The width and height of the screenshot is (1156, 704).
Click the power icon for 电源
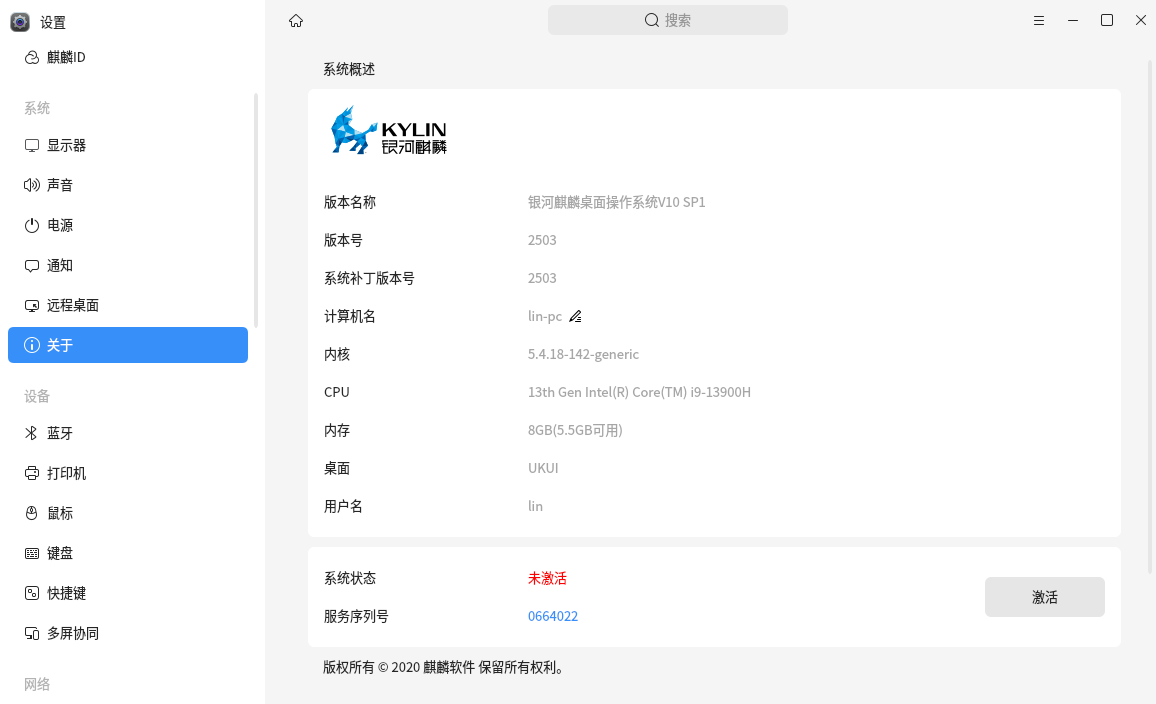pyautogui.click(x=32, y=226)
